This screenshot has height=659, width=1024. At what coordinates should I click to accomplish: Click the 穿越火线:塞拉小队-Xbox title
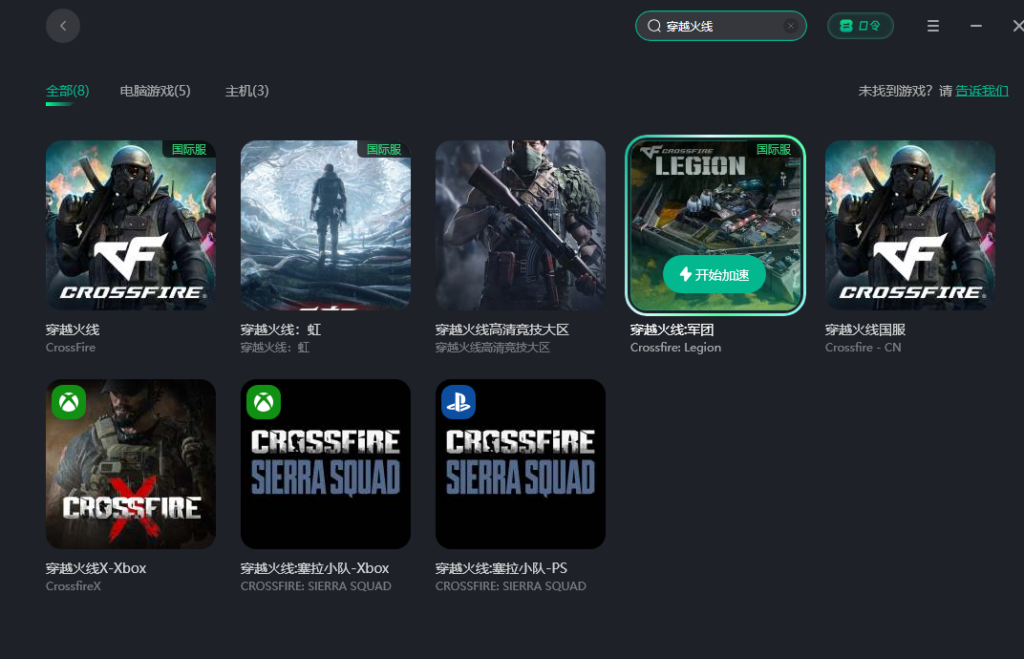315,568
